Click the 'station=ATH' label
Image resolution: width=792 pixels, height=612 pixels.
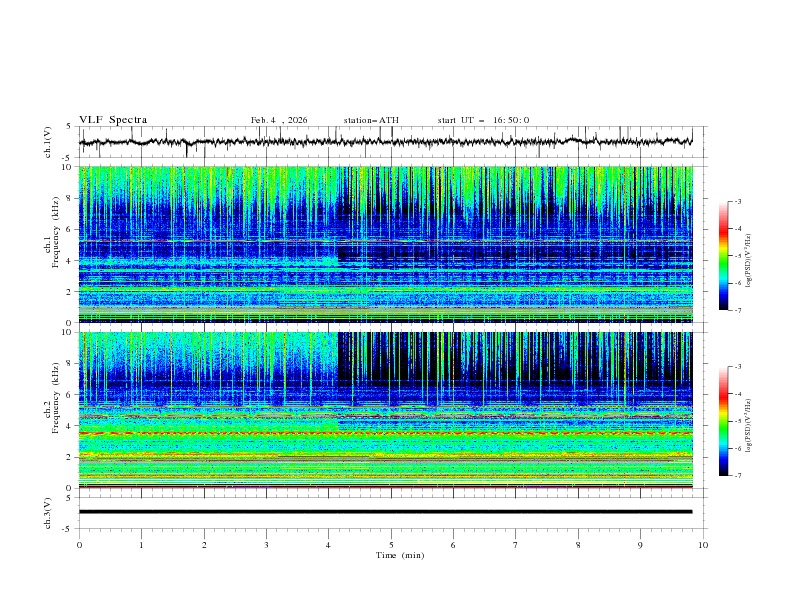(x=371, y=120)
